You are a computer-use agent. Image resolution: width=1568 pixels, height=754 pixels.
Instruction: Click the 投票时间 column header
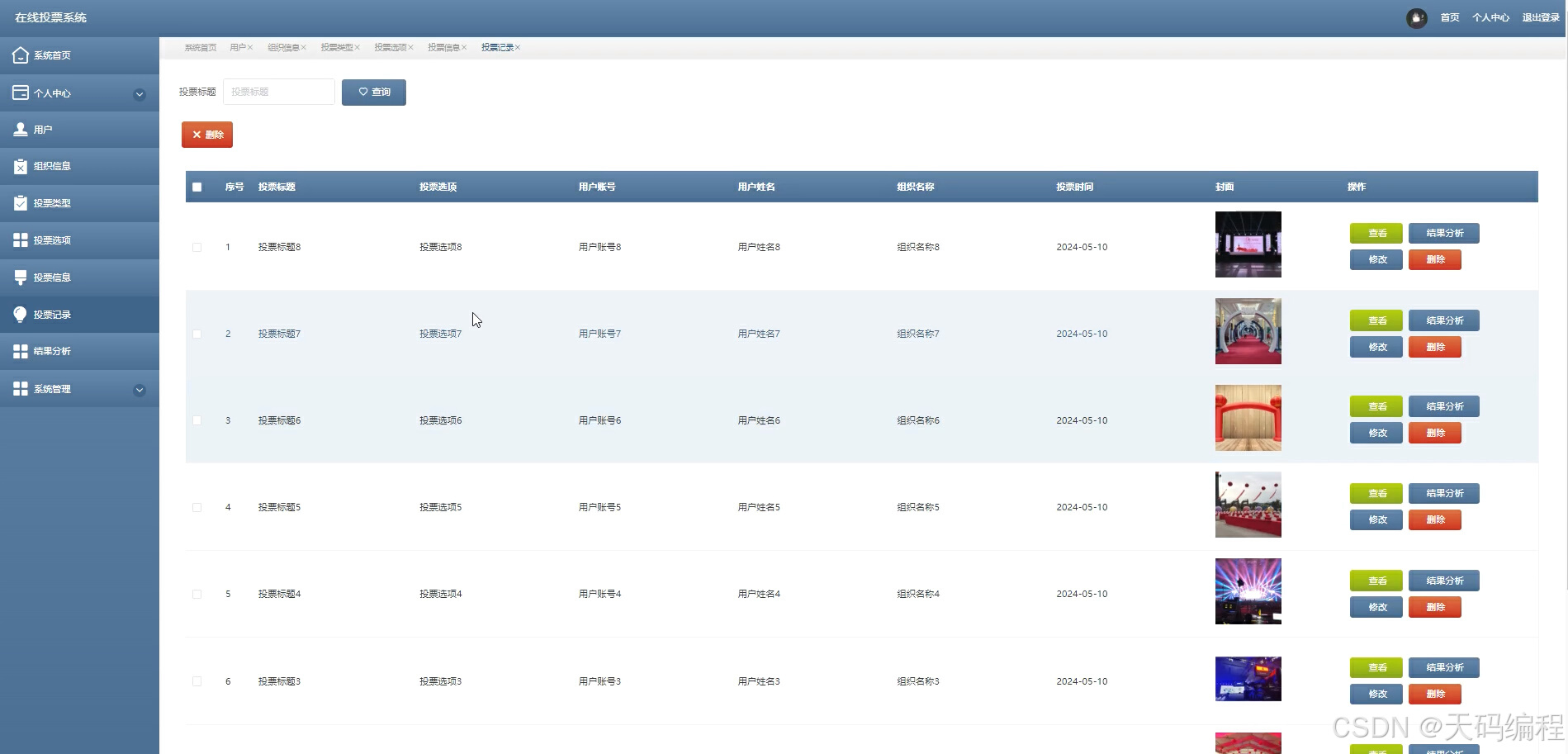point(1075,187)
